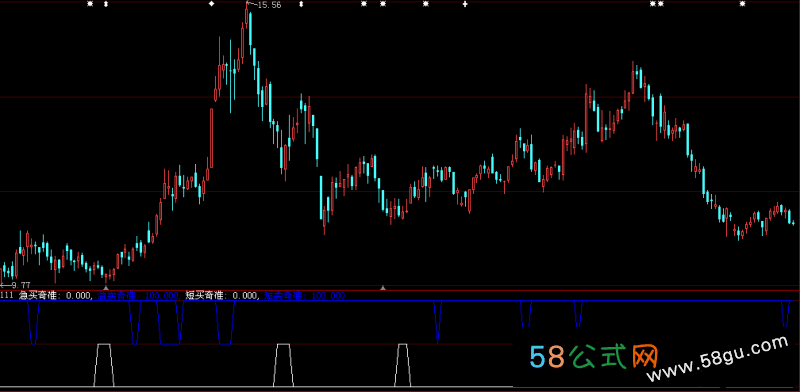Select the rightmost star marker at chart top
800x392 pixels.
point(742,4)
